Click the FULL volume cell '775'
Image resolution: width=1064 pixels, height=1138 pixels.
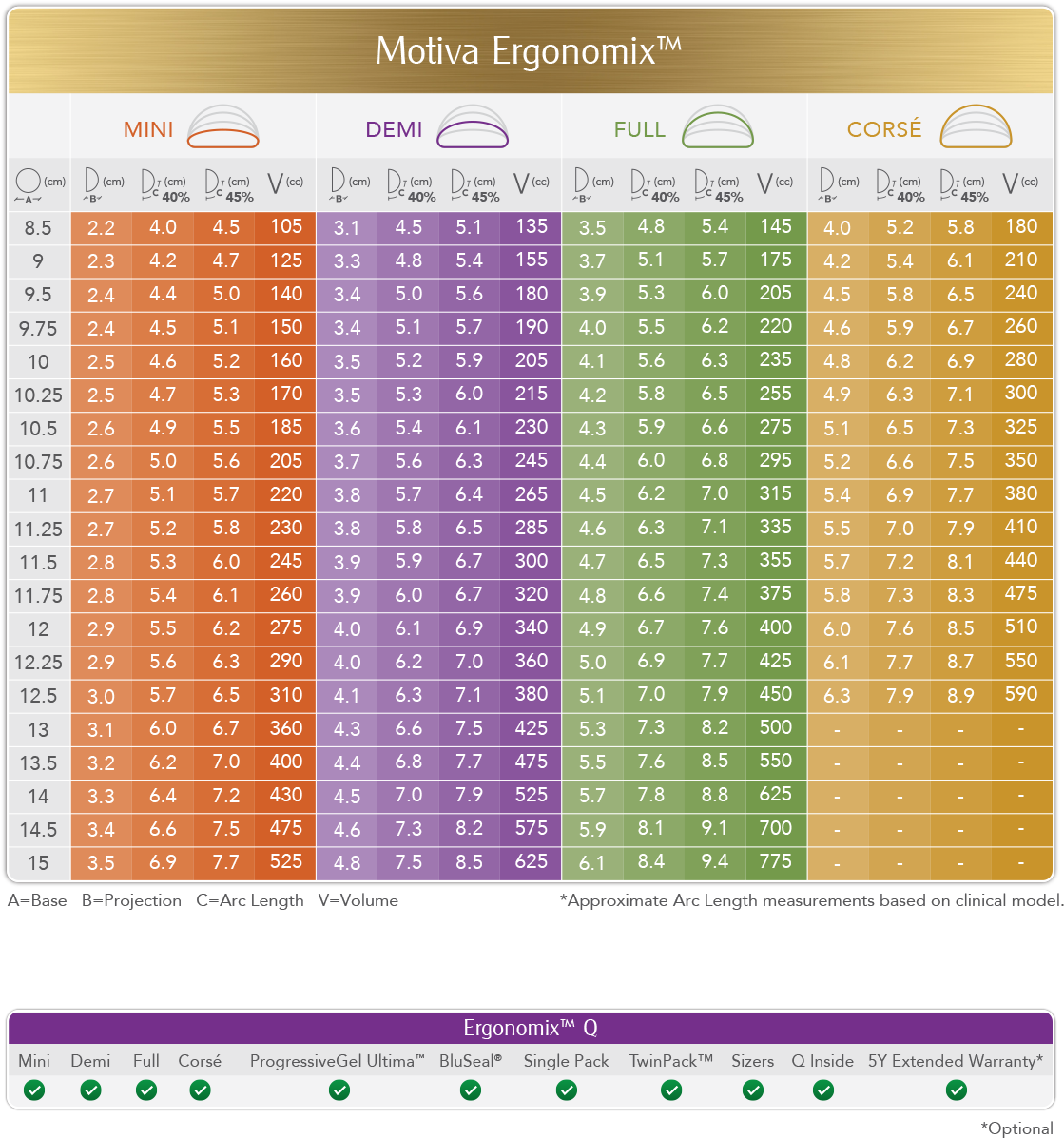point(775,861)
